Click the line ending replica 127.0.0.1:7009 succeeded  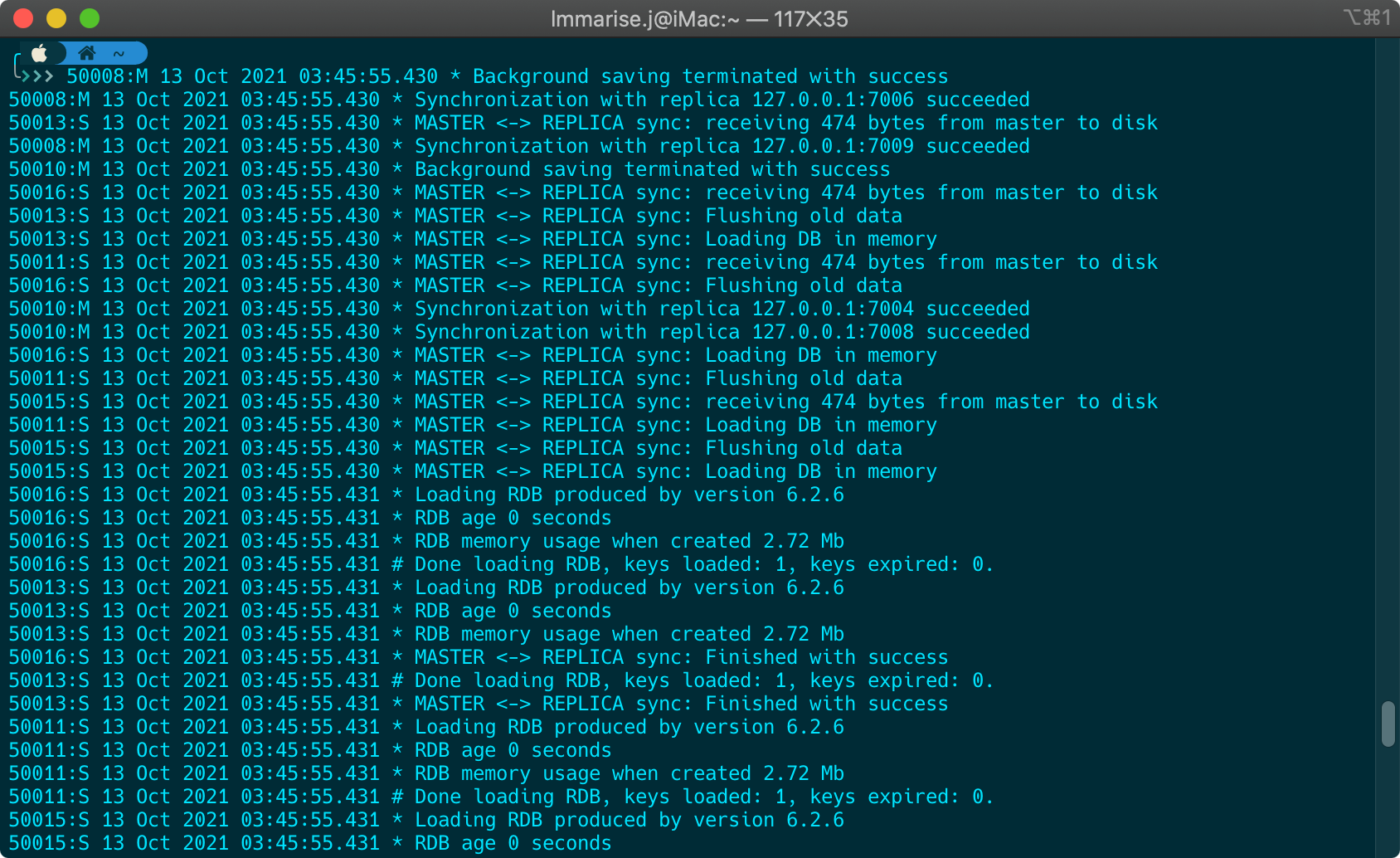pyautogui.click(x=519, y=146)
